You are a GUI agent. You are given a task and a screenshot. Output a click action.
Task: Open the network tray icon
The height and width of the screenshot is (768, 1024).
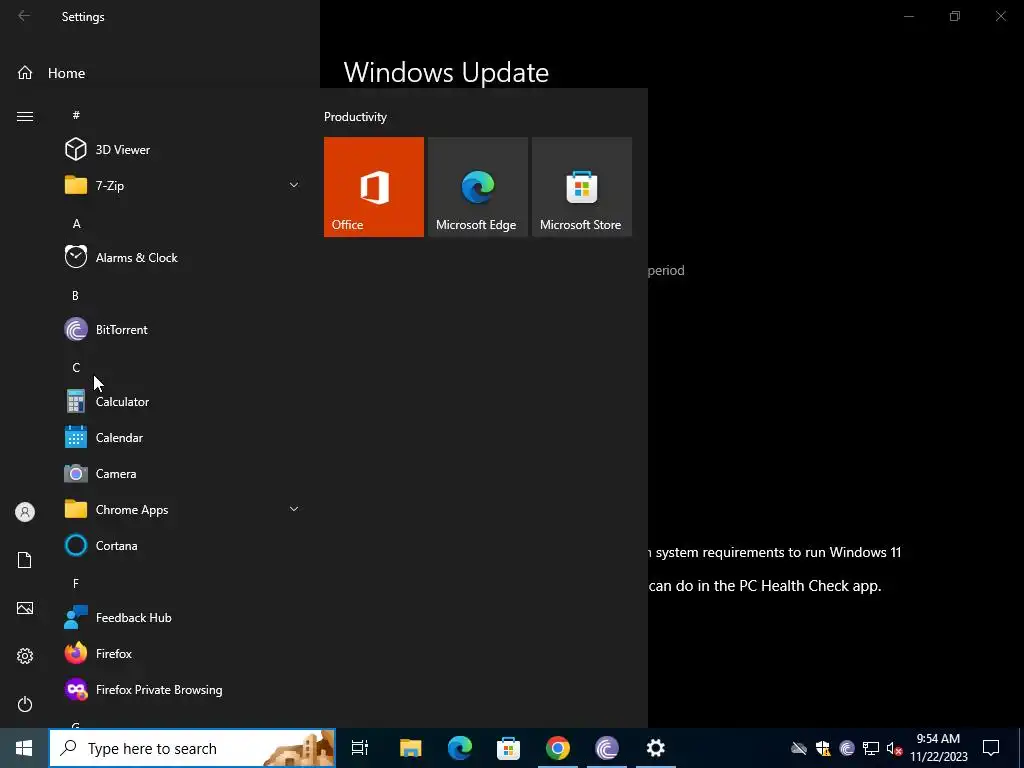pyautogui.click(x=871, y=748)
